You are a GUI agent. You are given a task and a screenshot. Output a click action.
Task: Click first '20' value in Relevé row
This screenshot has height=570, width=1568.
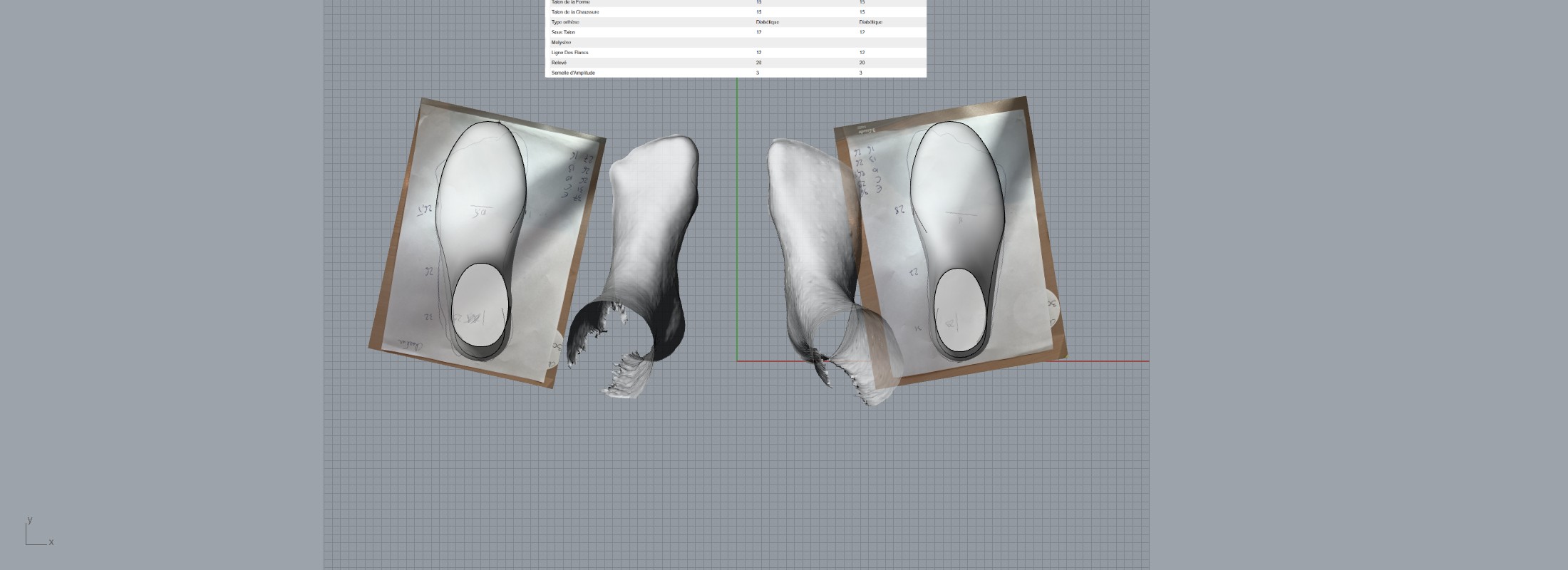pyautogui.click(x=759, y=63)
